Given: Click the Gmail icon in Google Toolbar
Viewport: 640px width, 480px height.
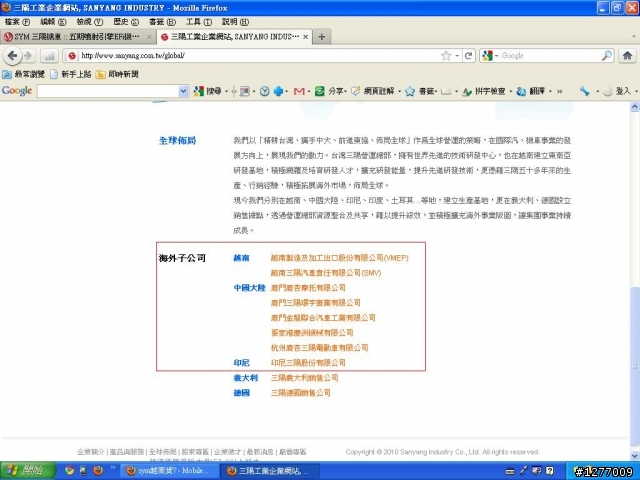Looking at the screenshot, I should [299, 91].
